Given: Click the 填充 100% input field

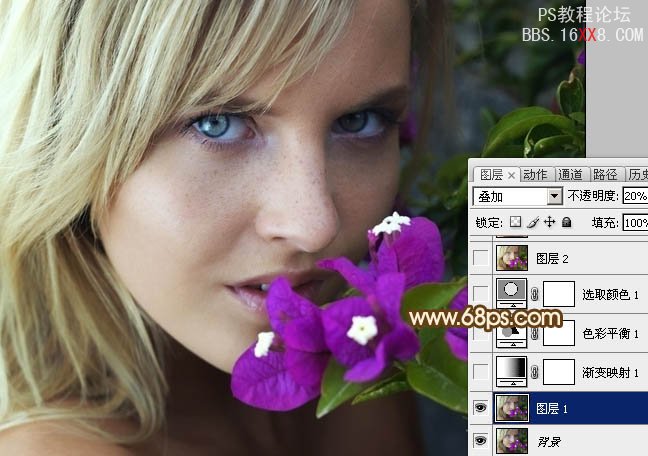Looking at the screenshot, I should coord(635,223).
